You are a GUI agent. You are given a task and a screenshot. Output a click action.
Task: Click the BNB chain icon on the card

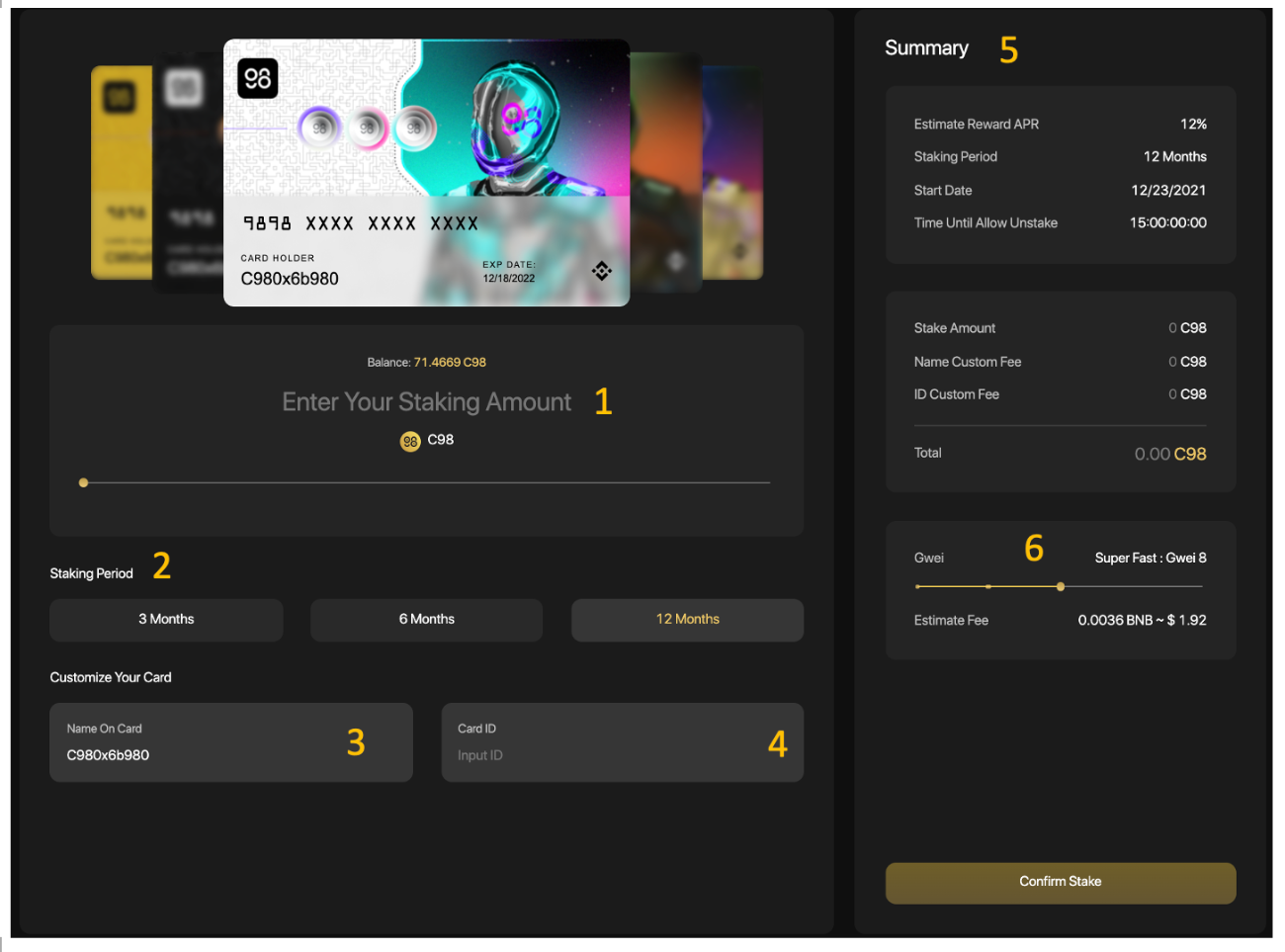(x=602, y=271)
